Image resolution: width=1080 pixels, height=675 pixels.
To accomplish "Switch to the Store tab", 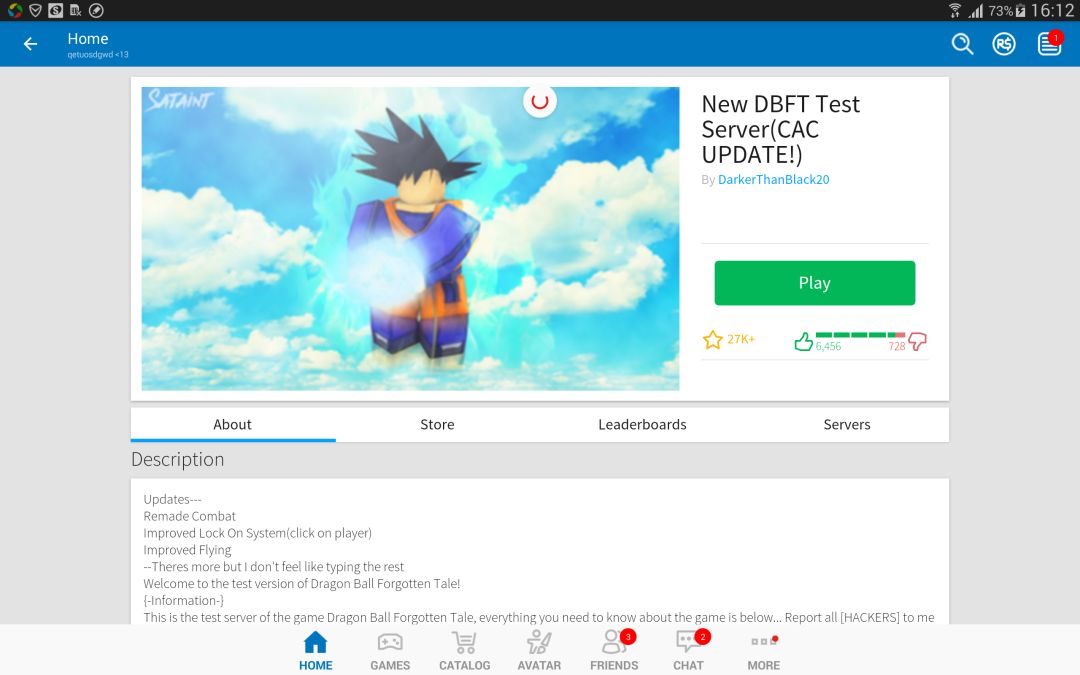I will 437,424.
